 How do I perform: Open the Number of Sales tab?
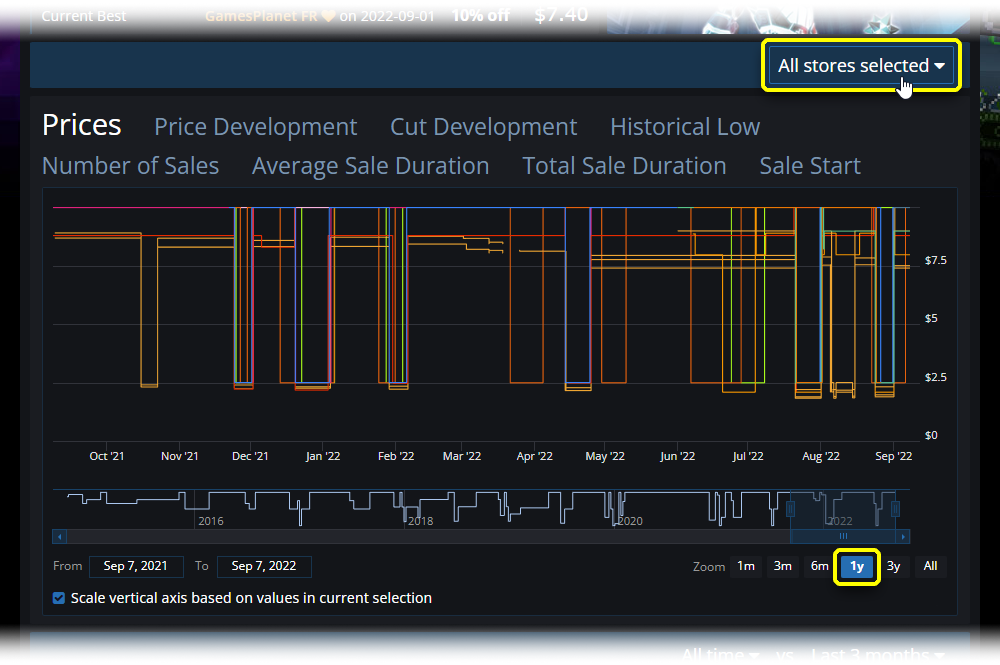130,165
